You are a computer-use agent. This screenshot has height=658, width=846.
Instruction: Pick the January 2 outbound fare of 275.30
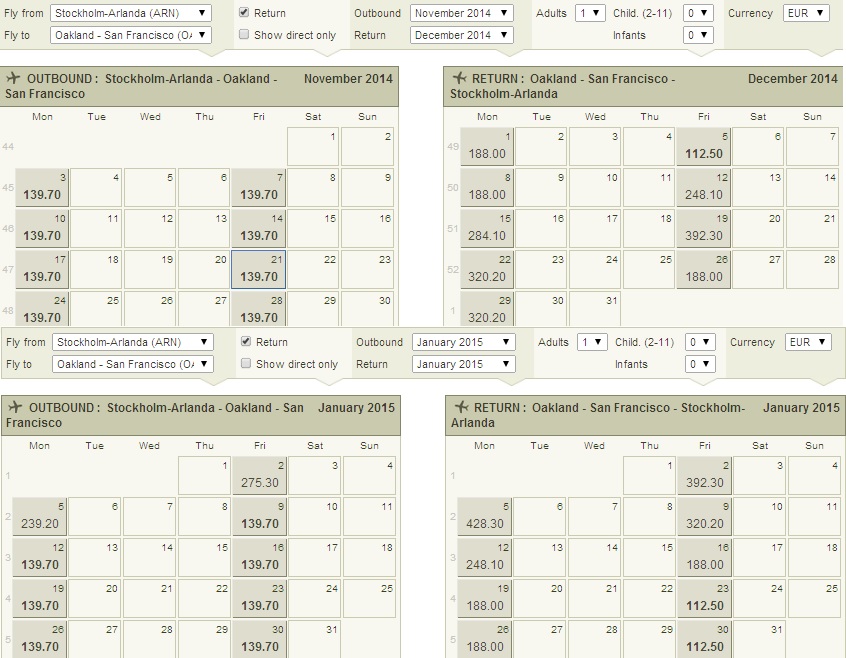pos(260,475)
